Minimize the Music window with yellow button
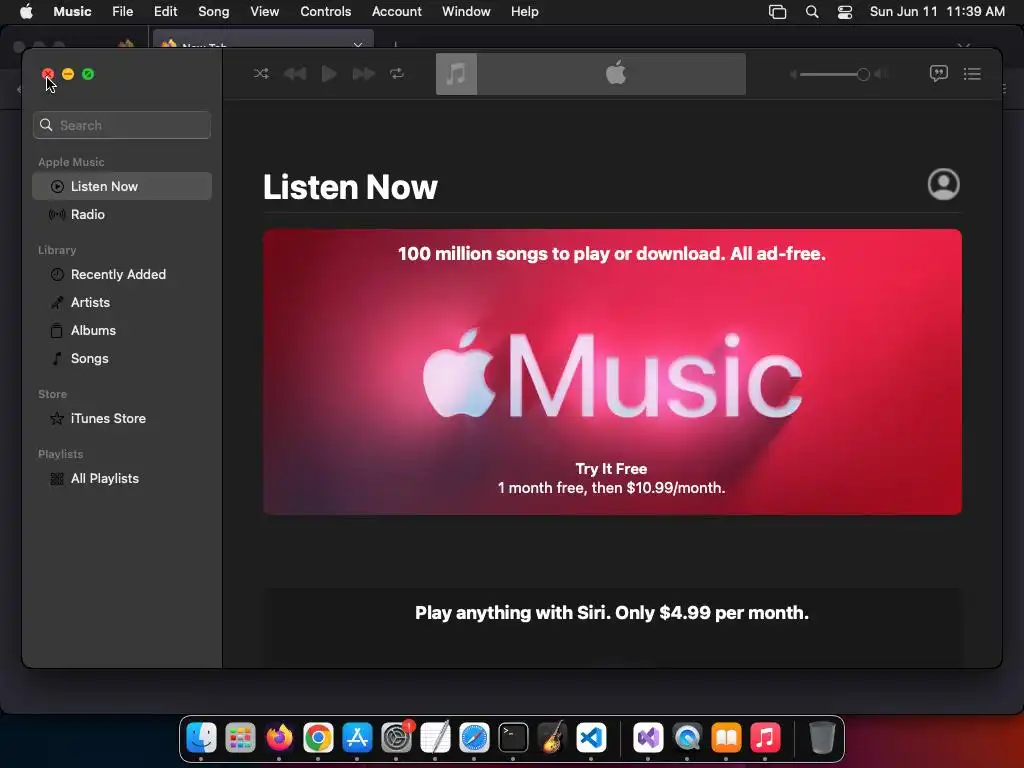This screenshot has height=768, width=1024. [x=68, y=74]
